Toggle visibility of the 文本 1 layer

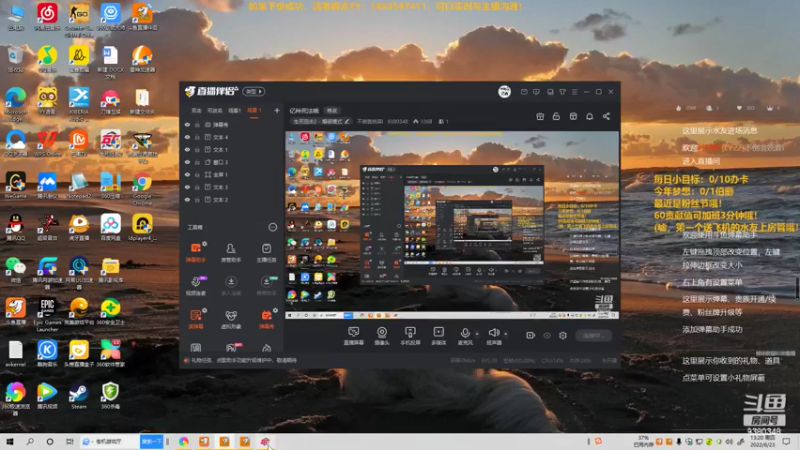[187, 149]
